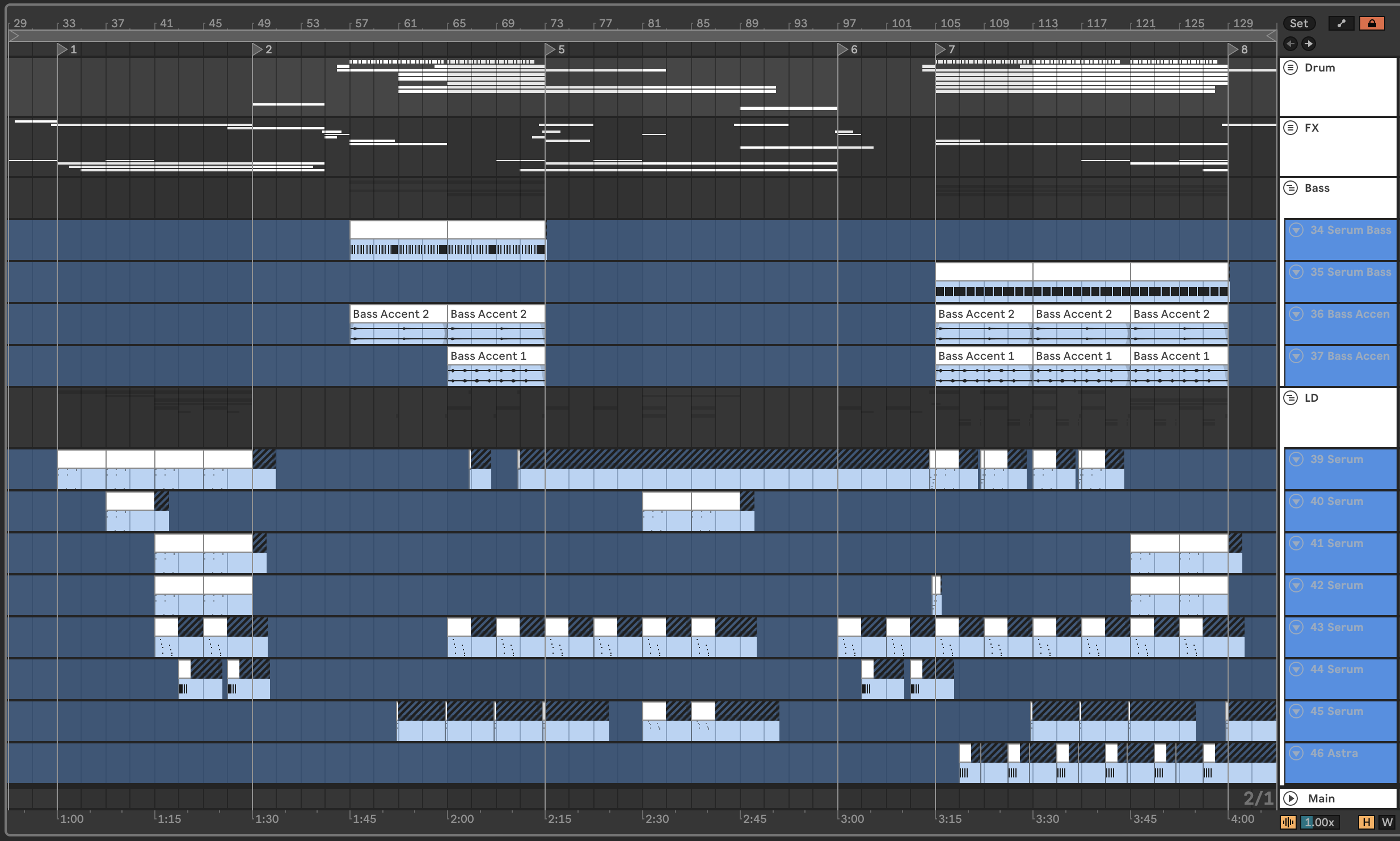The height and width of the screenshot is (841, 1400).
Task: Click the Main track play icon
Action: pos(1291,798)
